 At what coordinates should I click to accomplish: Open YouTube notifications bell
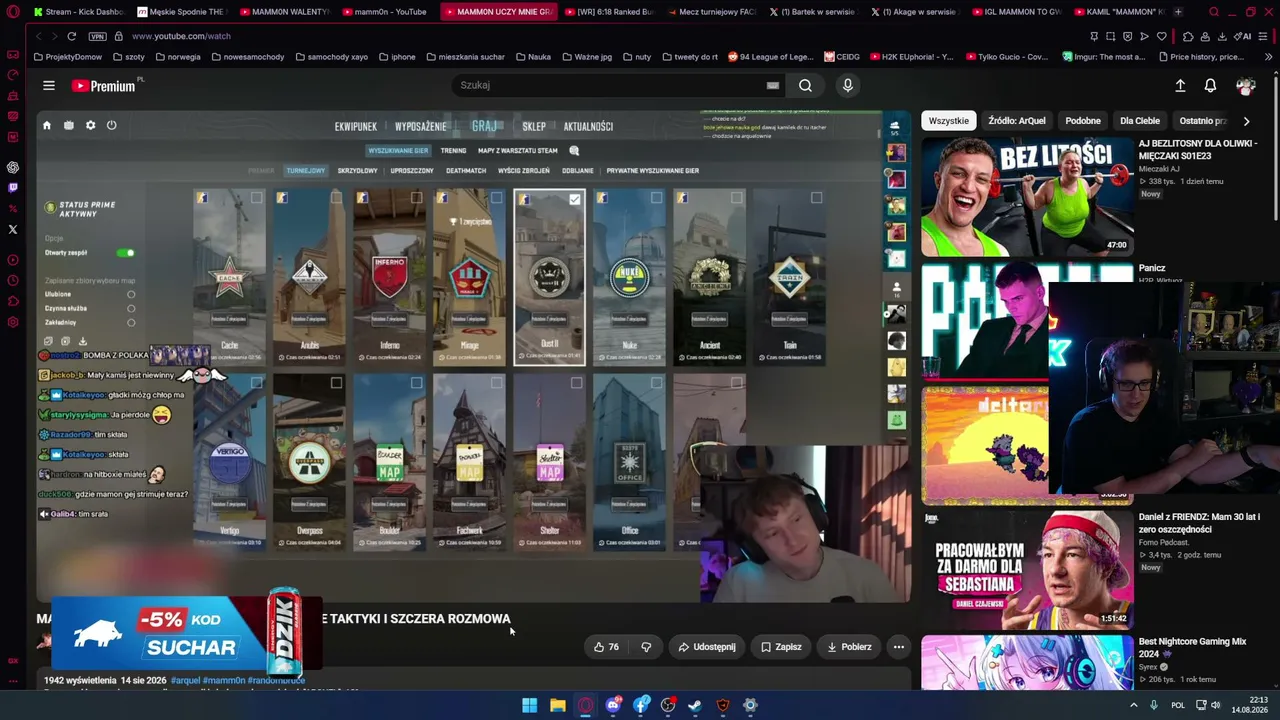pyautogui.click(x=1210, y=86)
